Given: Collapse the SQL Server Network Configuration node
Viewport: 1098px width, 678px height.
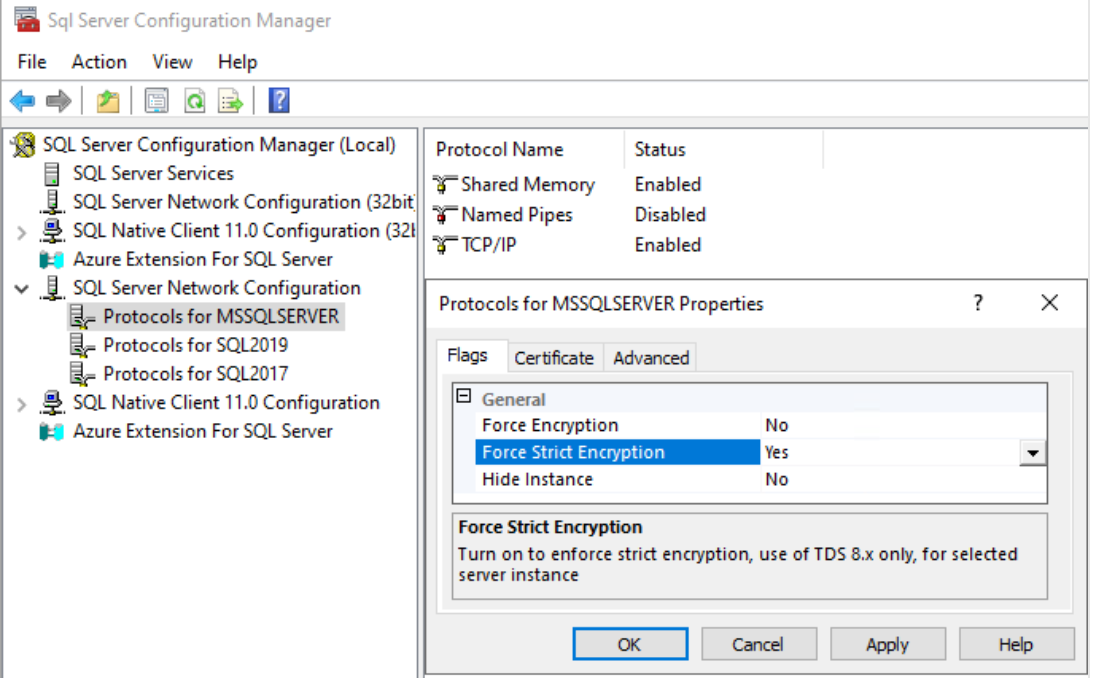Looking at the screenshot, I should (x=22, y=289).
